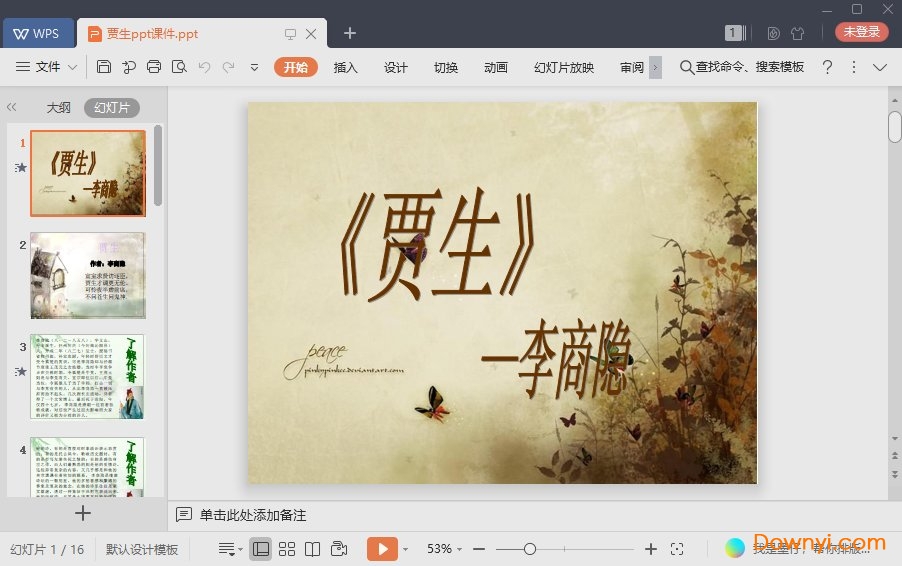Click the slide panel scrollbar
The image size is (902, 566).
pos(158,166)
